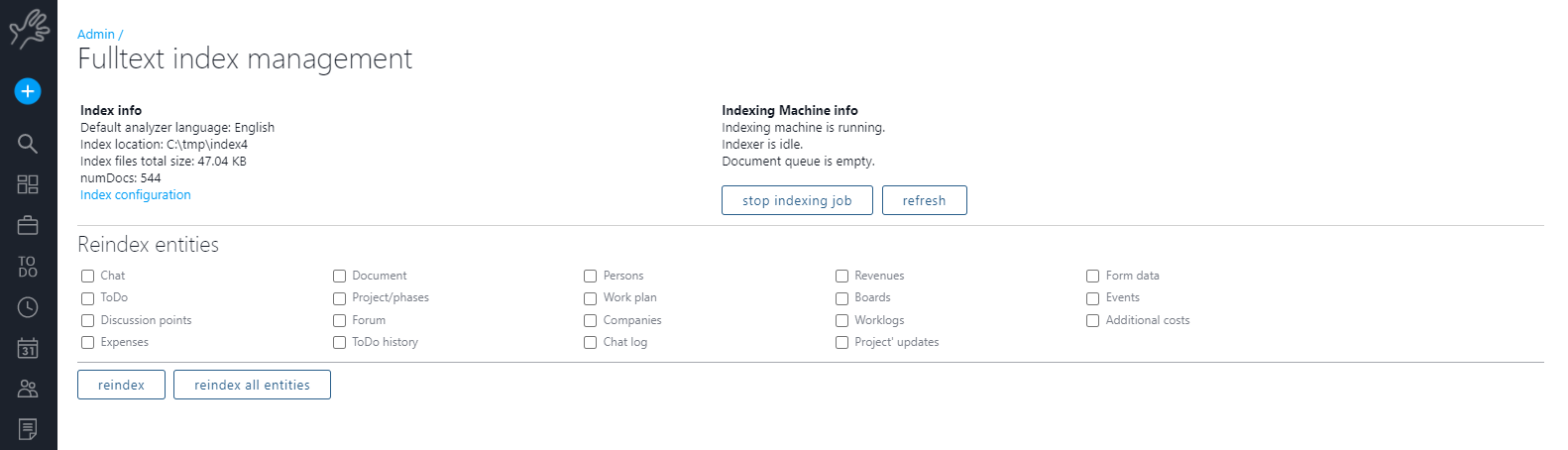Click the reindex all entities button
1568x450 pixels.
click(252, 385)
